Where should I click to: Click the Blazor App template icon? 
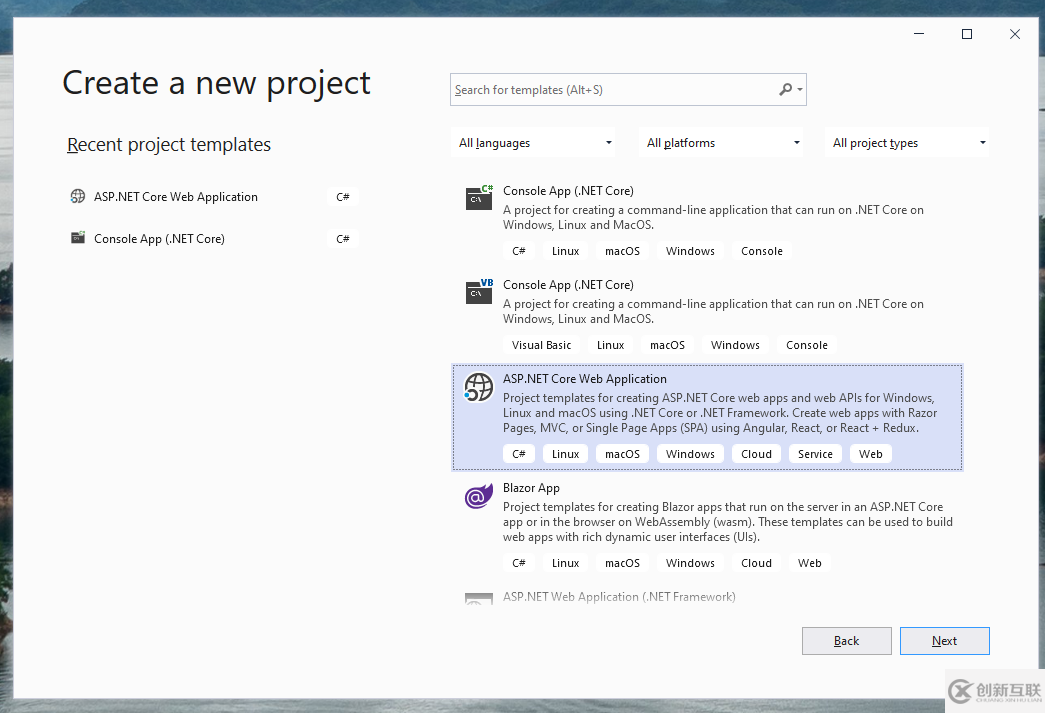point(479,496)
